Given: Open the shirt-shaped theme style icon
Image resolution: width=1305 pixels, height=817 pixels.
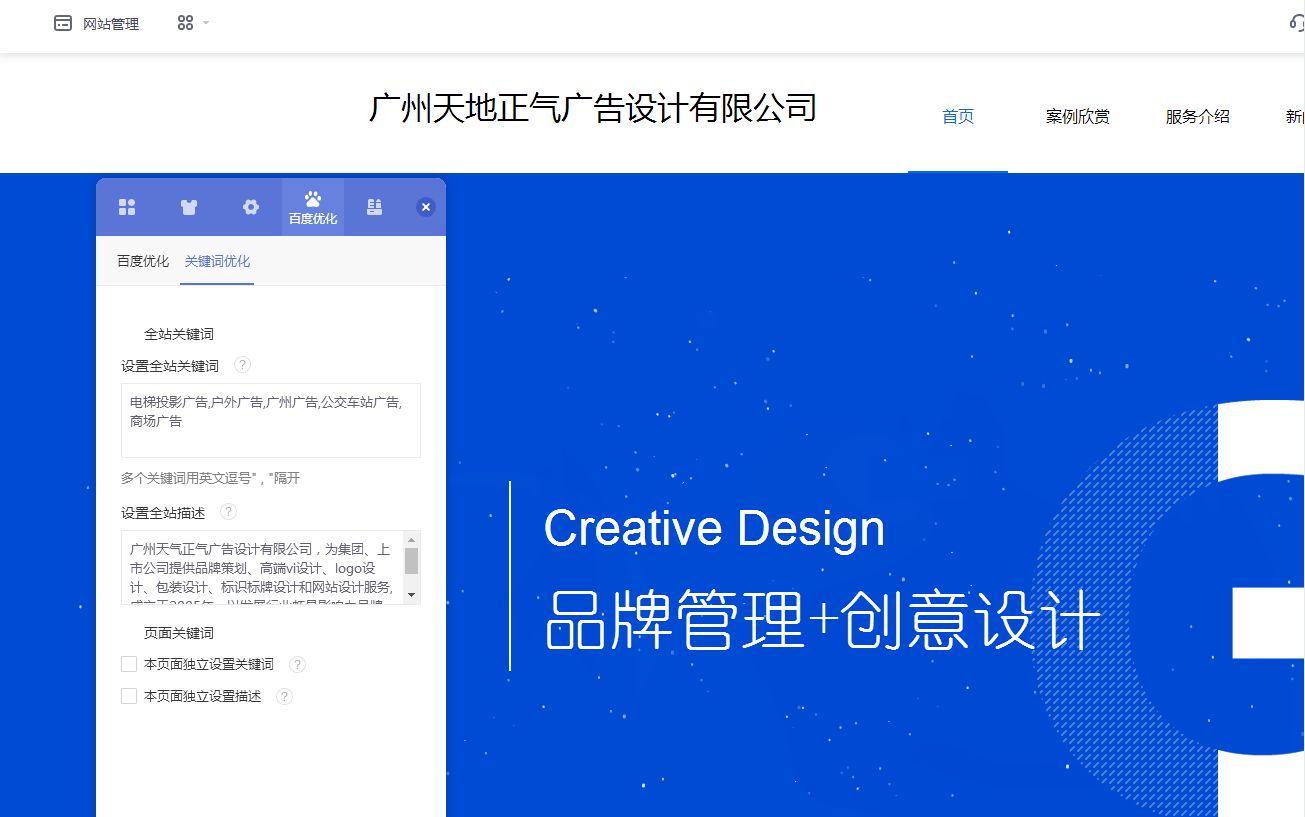Looking at the screenshot, I should click(189, 207).
